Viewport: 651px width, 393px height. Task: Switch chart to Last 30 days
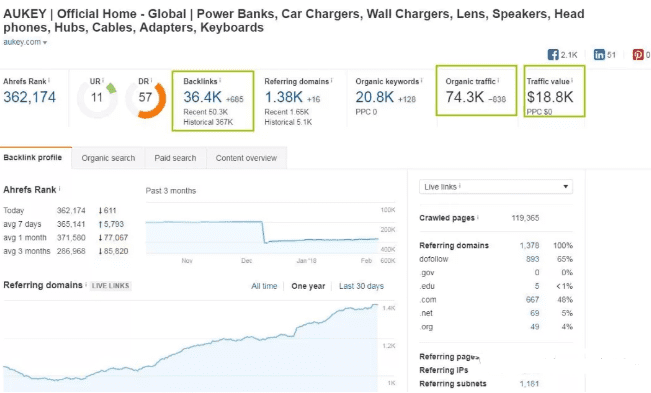361,286
